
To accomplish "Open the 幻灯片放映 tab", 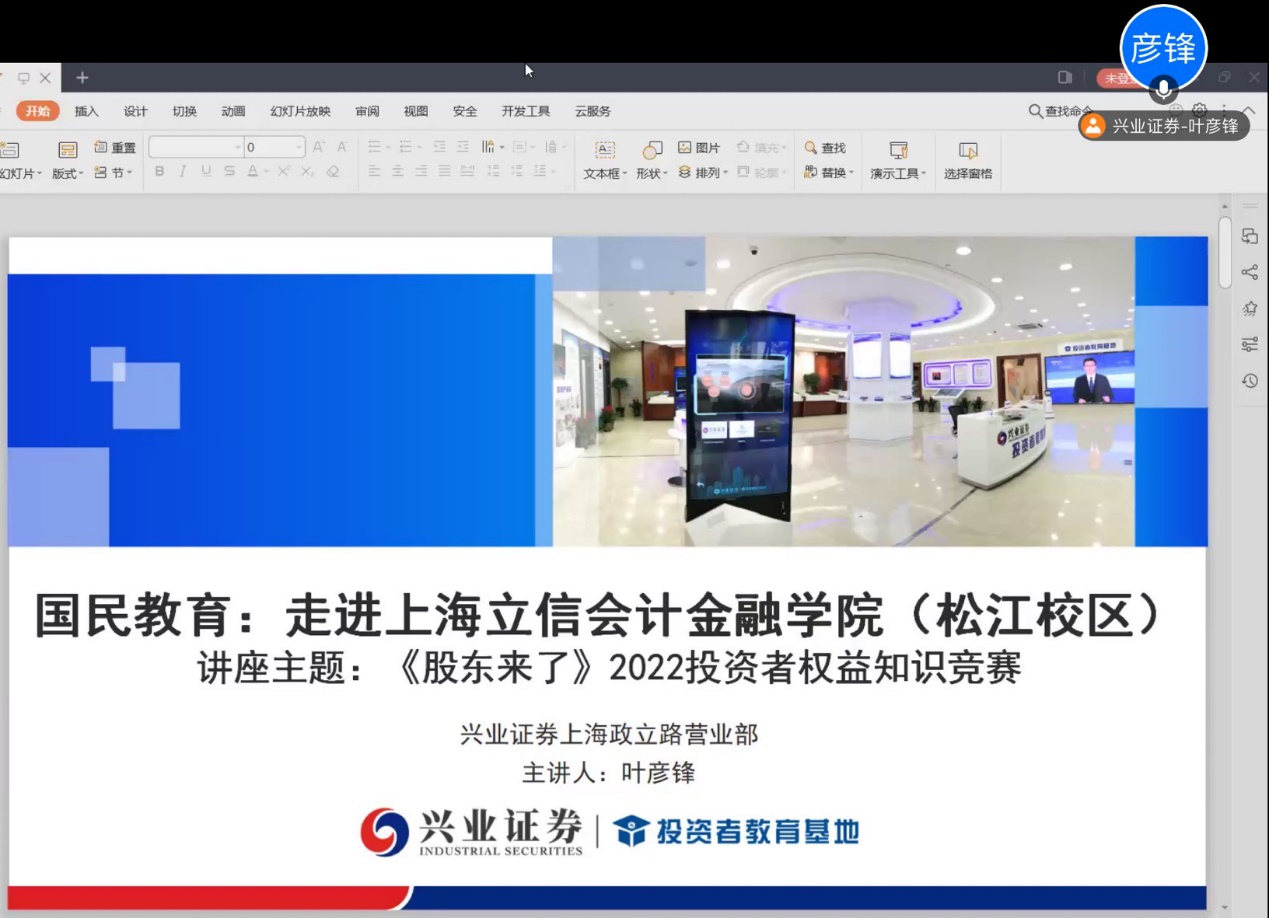I will point(301,111).
